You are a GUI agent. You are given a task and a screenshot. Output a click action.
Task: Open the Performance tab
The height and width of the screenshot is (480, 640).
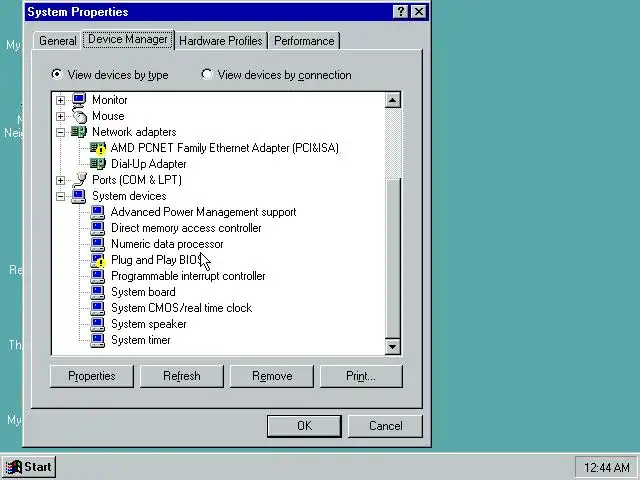coord(304,41)
